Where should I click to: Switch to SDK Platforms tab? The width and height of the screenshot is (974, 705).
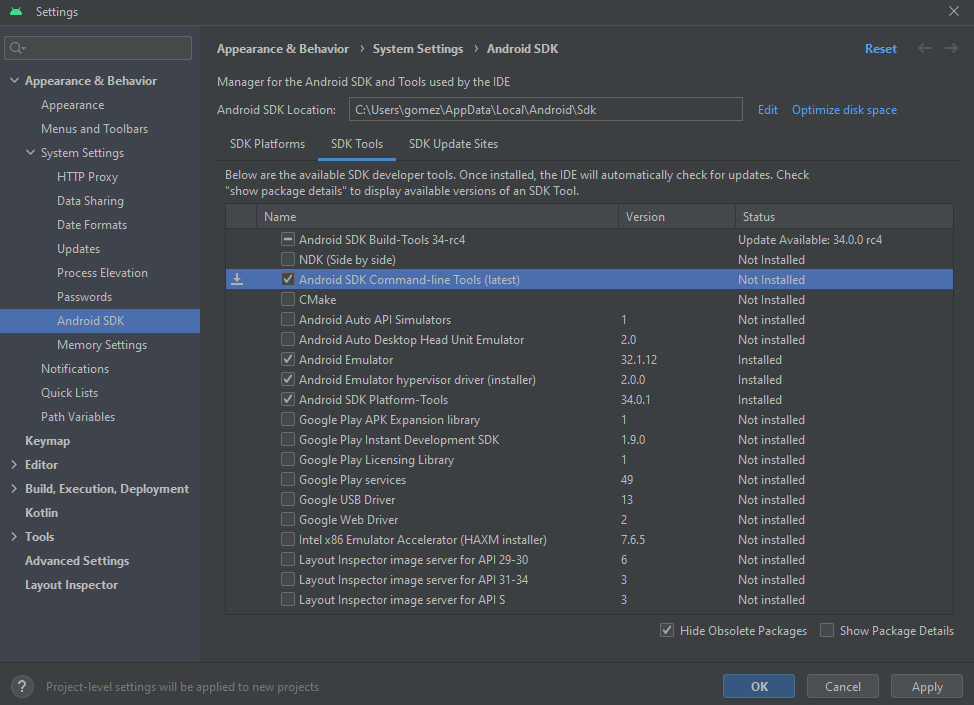click(267, 143)
